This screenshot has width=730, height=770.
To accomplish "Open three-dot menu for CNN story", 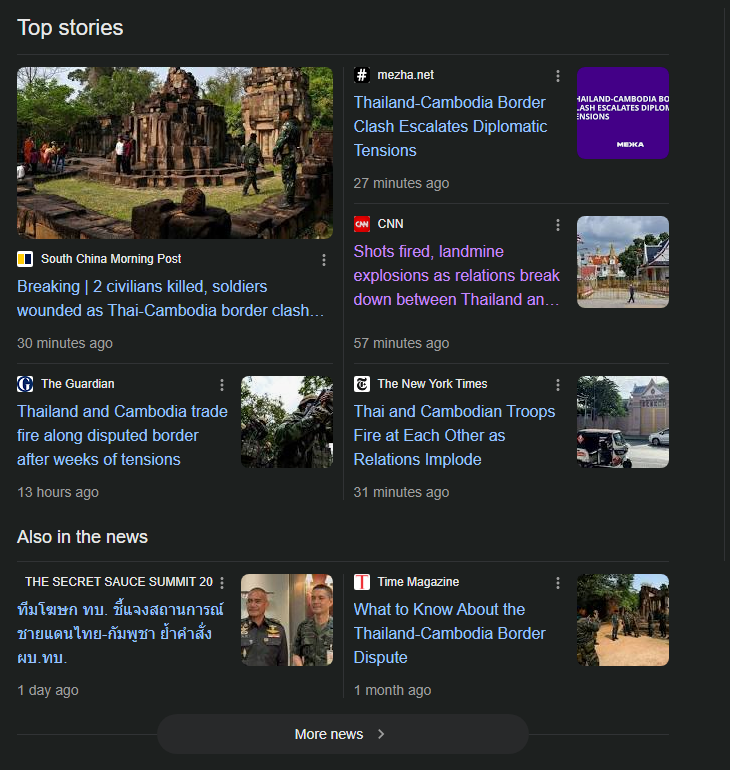I will [558, 225].
